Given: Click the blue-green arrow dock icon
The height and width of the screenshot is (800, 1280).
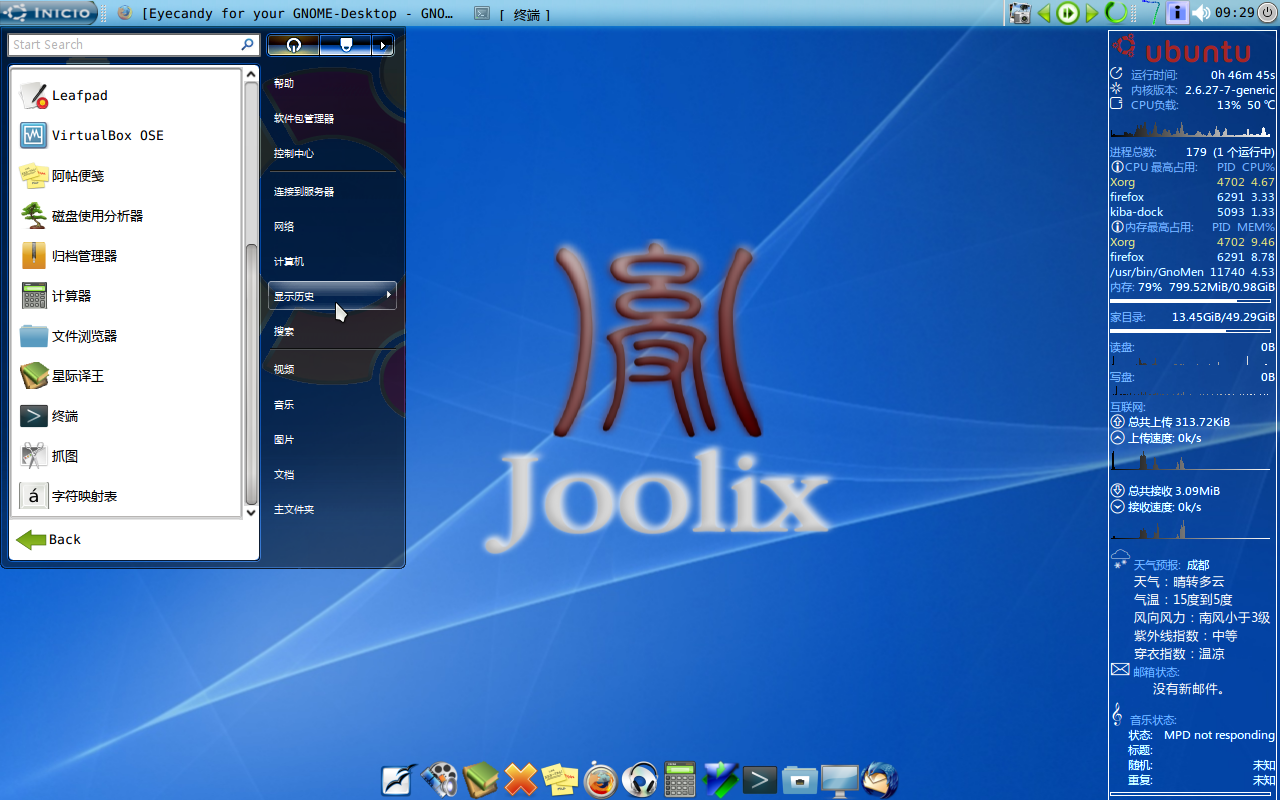Looking at the screenshot, I should [720, 780].
